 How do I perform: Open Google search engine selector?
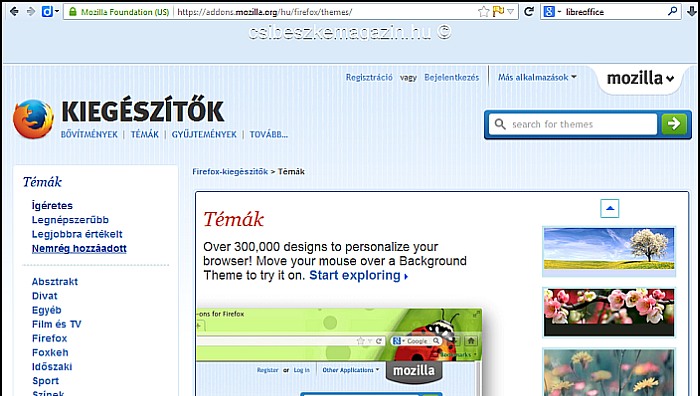(x=552, y=12)
